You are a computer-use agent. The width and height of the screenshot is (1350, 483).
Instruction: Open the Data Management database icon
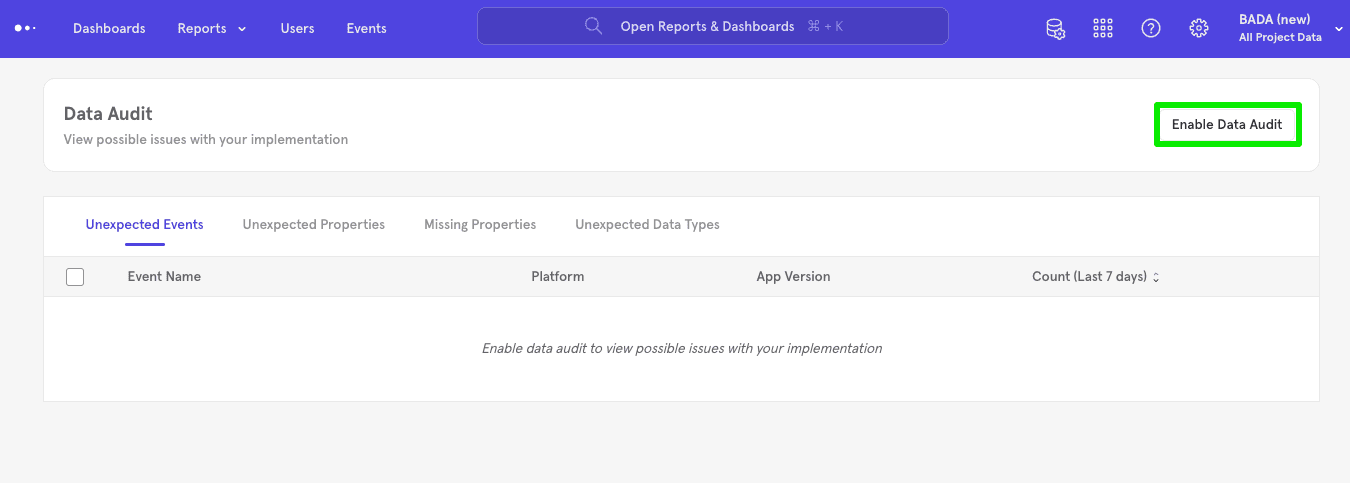1055,28
